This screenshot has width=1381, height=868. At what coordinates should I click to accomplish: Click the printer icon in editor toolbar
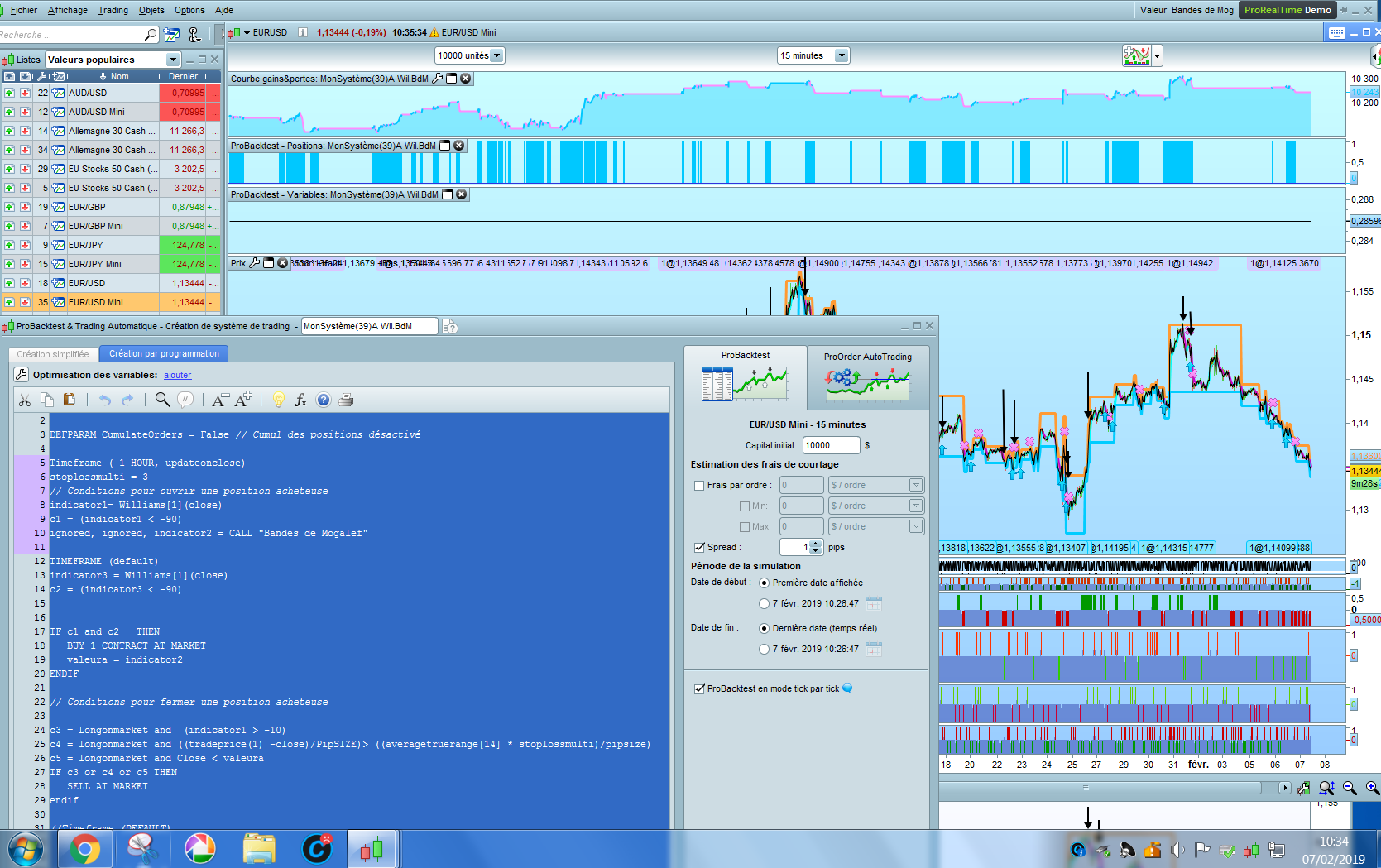(x=346, y=400)
